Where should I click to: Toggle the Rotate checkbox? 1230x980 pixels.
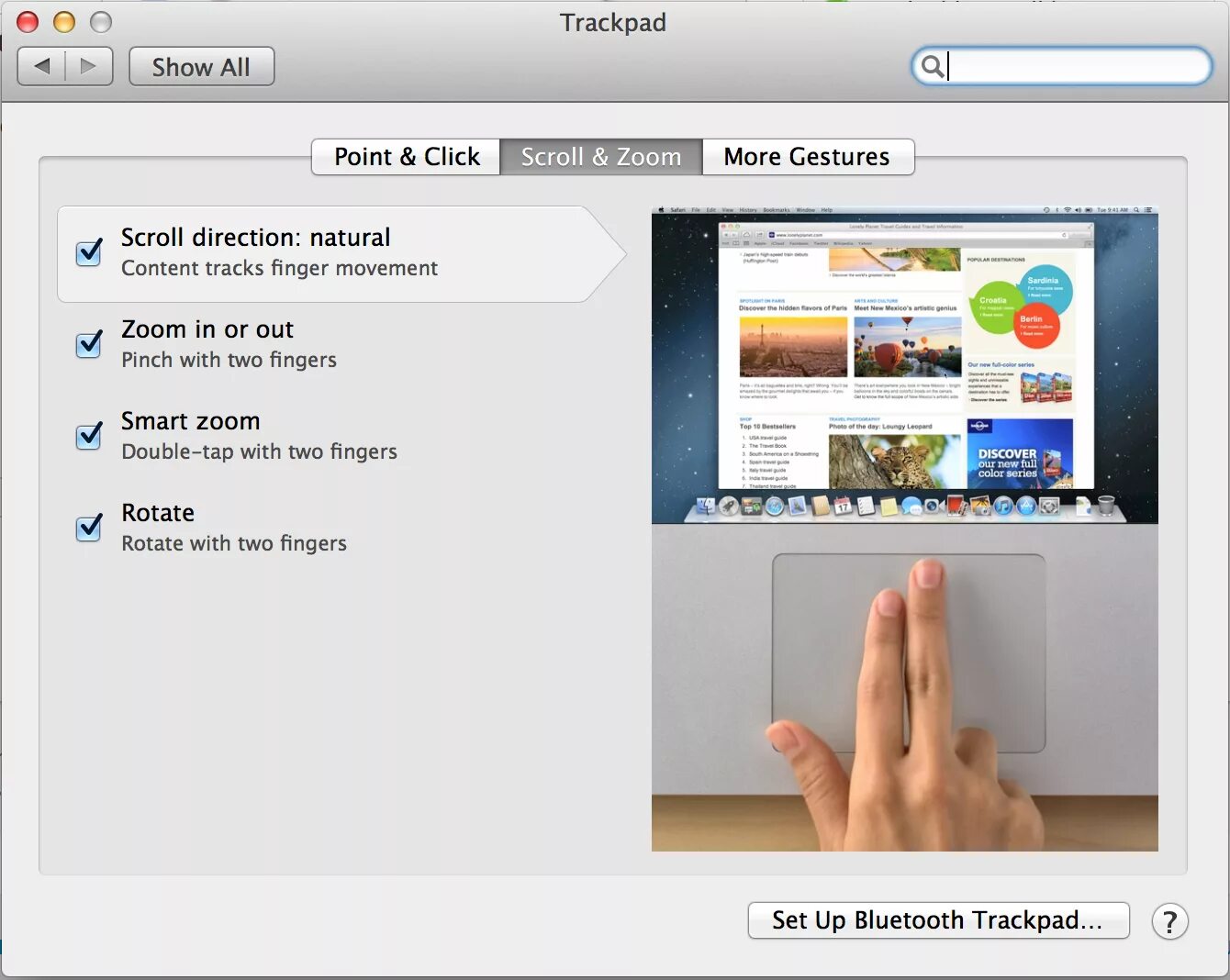tap(89, 527)
